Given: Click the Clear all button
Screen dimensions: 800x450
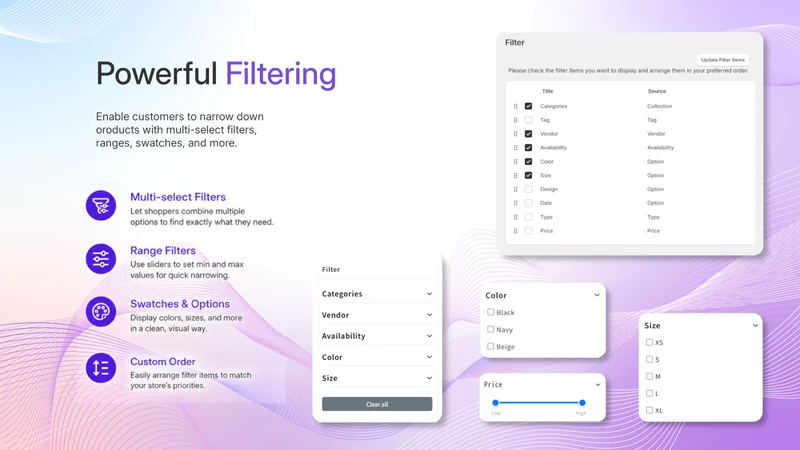Looking at the screenshot, I should point(377,404).
